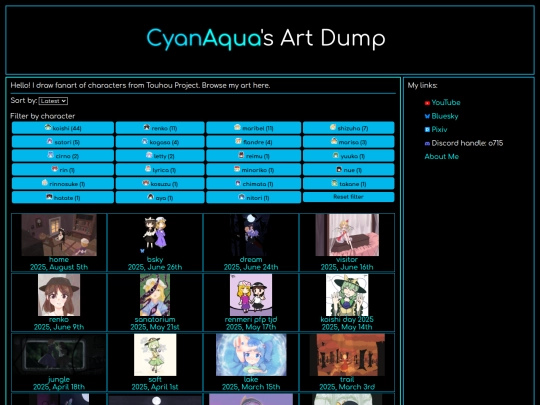
Task: Filter art by flandre (4)
Action: point(253,142)
